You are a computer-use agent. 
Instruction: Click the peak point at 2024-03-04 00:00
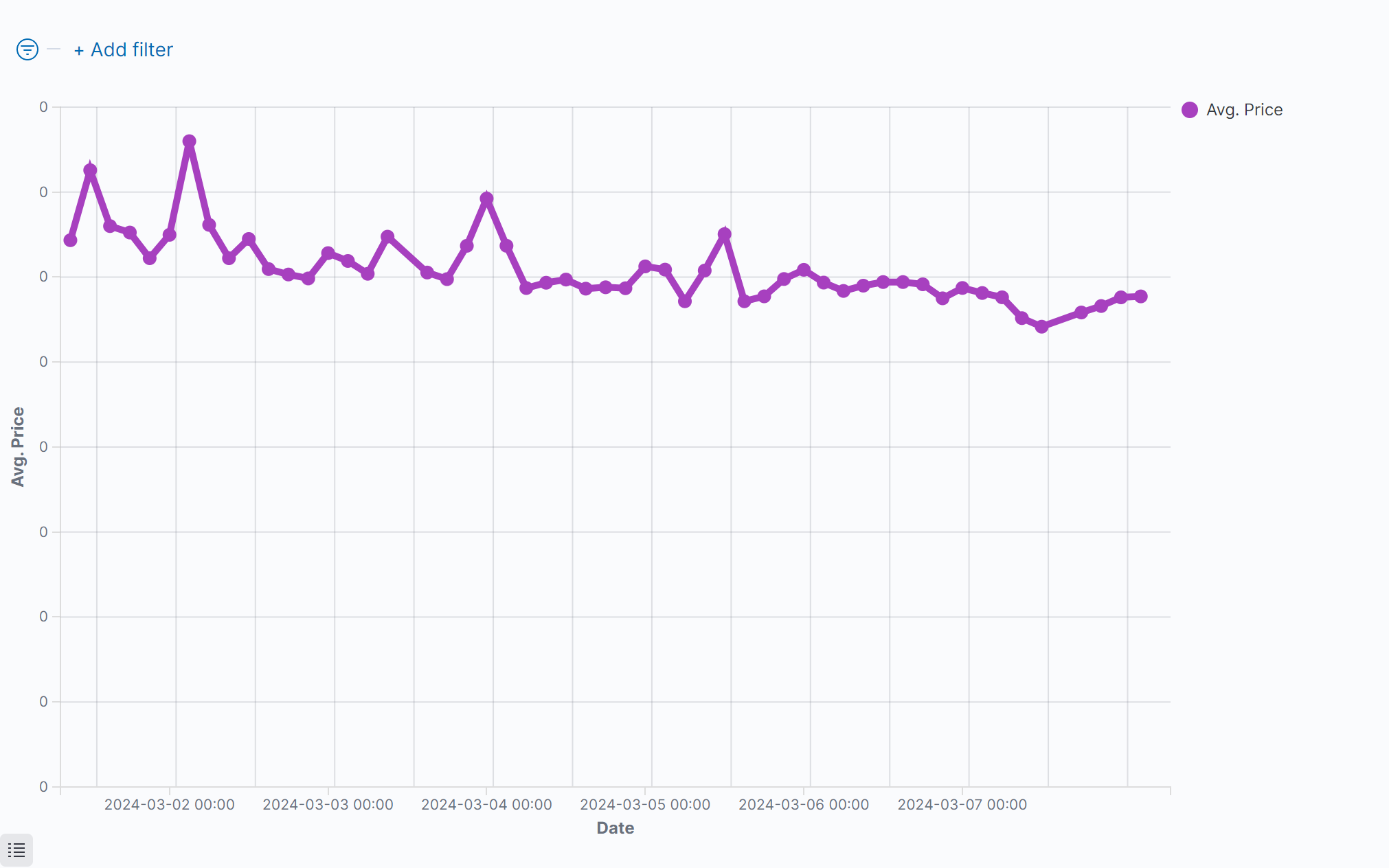click(x=486, y=199)
